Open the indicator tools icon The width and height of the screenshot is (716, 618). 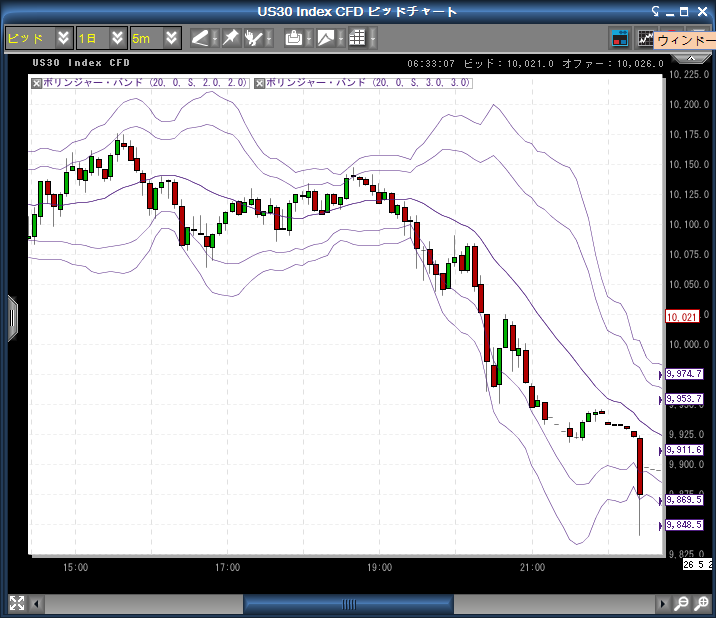click(256, 38)
